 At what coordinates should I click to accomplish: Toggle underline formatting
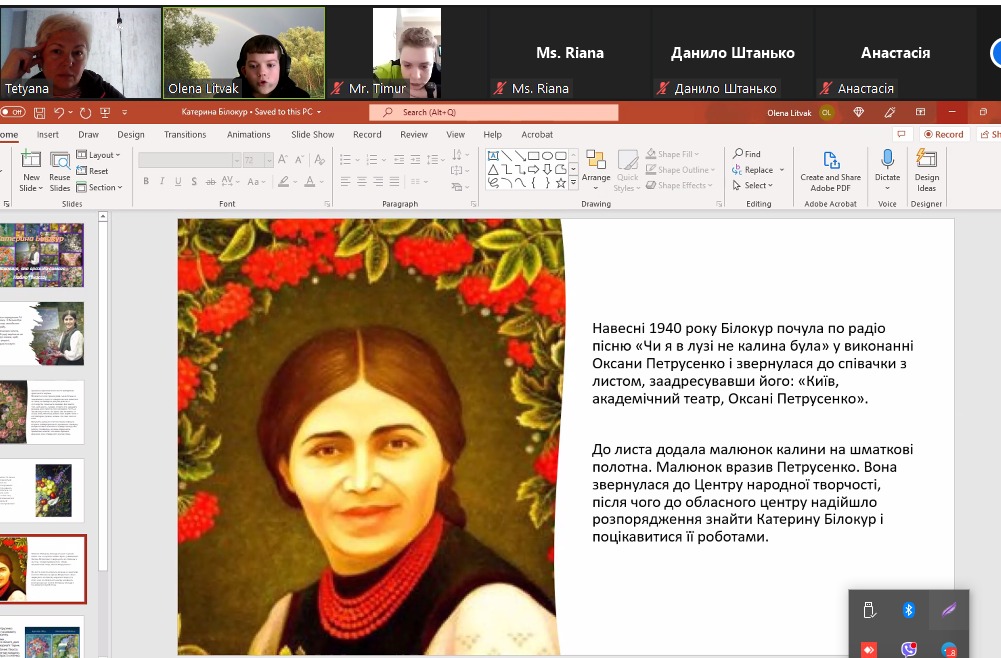(x=178, y=181)
